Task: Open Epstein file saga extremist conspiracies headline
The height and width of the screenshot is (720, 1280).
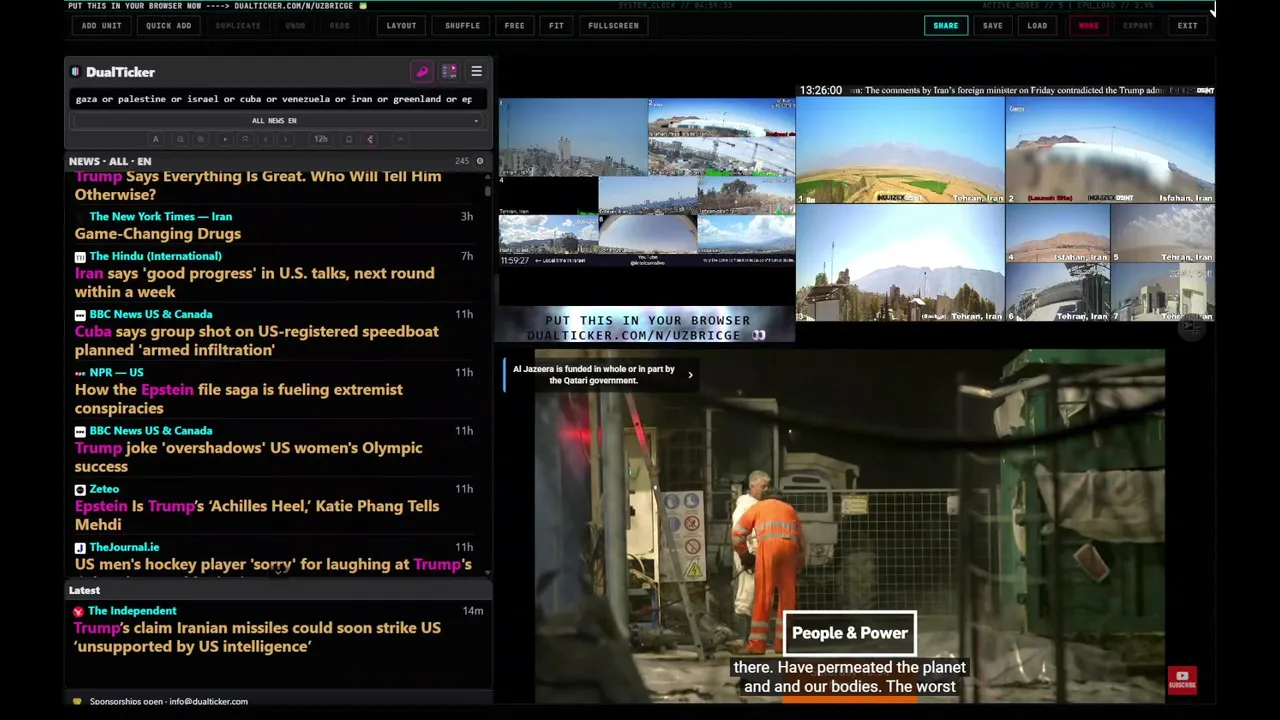Action: tap(238, 399)
